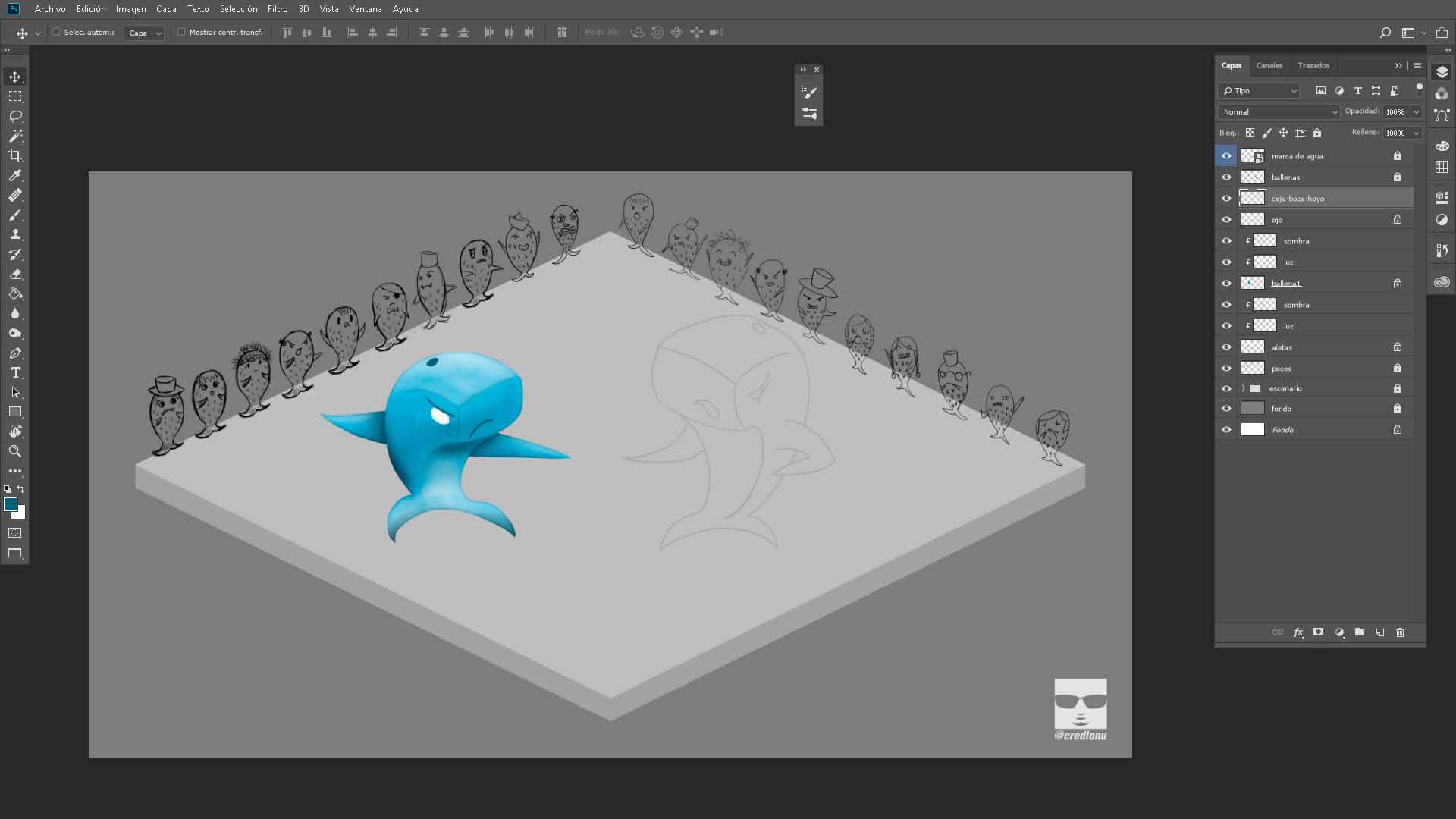Image resolution: width=1456 pixels, height=819 pixels.
Task: Enable Mostrar contr. transf. checkbox
Action: 181,32
